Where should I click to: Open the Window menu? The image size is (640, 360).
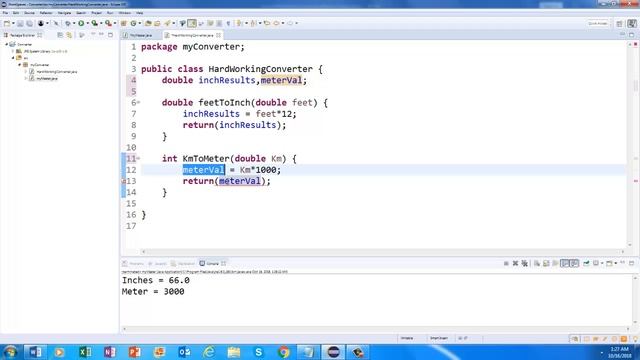click(x=125, y=13)
